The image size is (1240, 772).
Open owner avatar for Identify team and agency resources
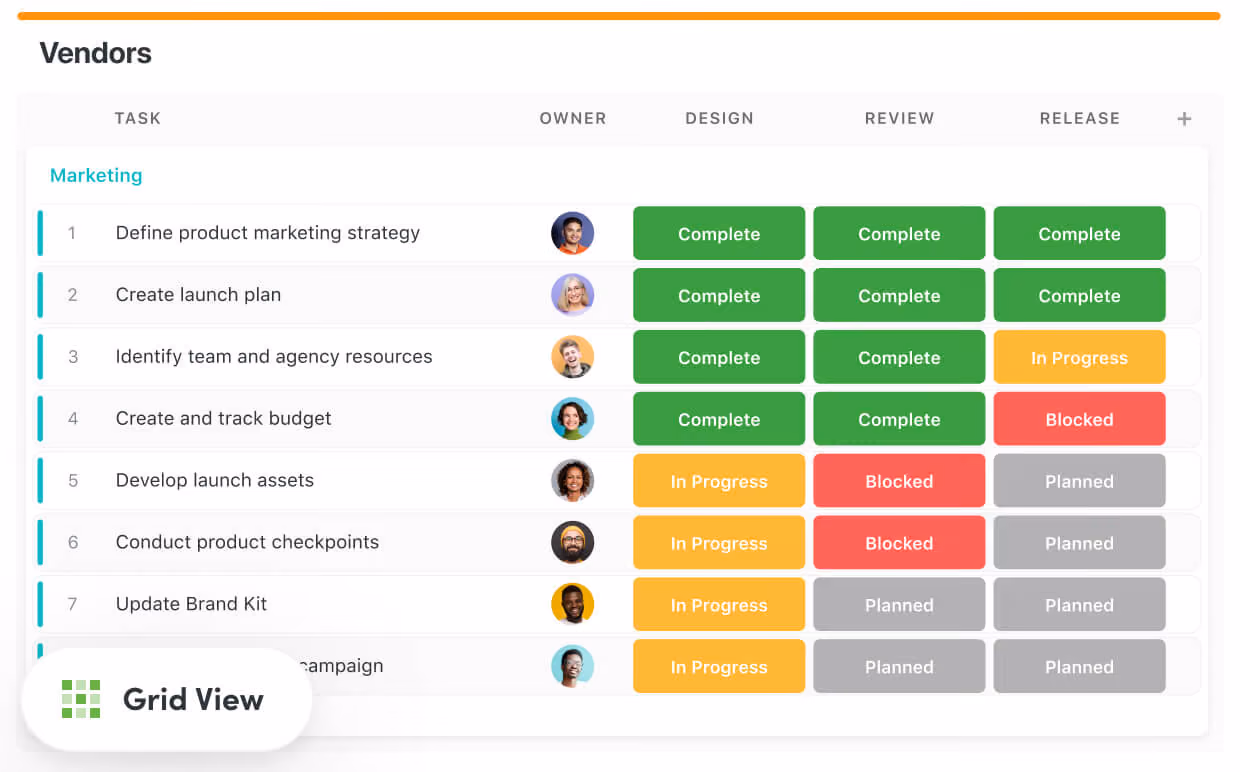pos(573,357)
